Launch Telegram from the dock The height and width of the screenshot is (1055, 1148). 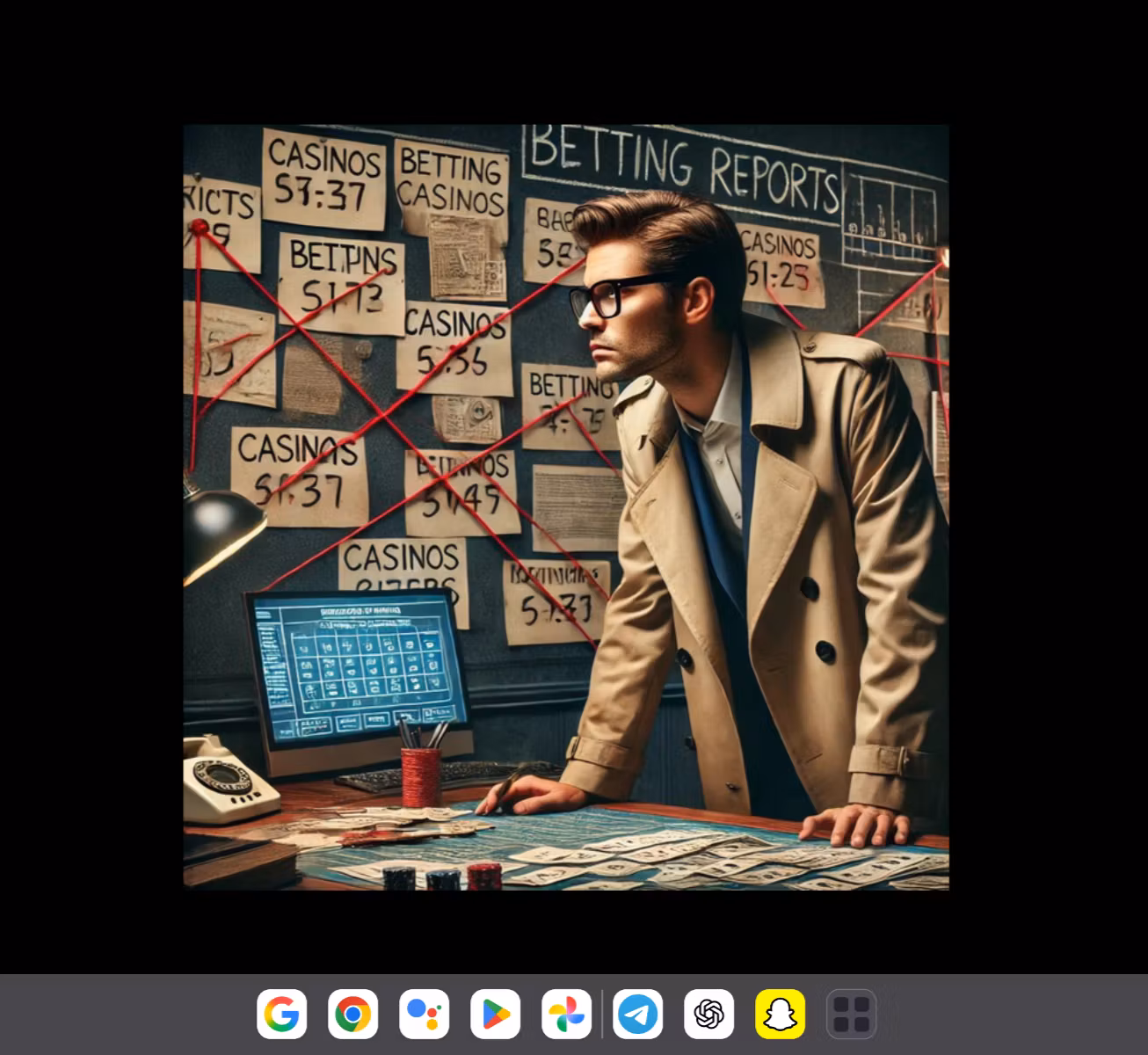point(638,1014)
